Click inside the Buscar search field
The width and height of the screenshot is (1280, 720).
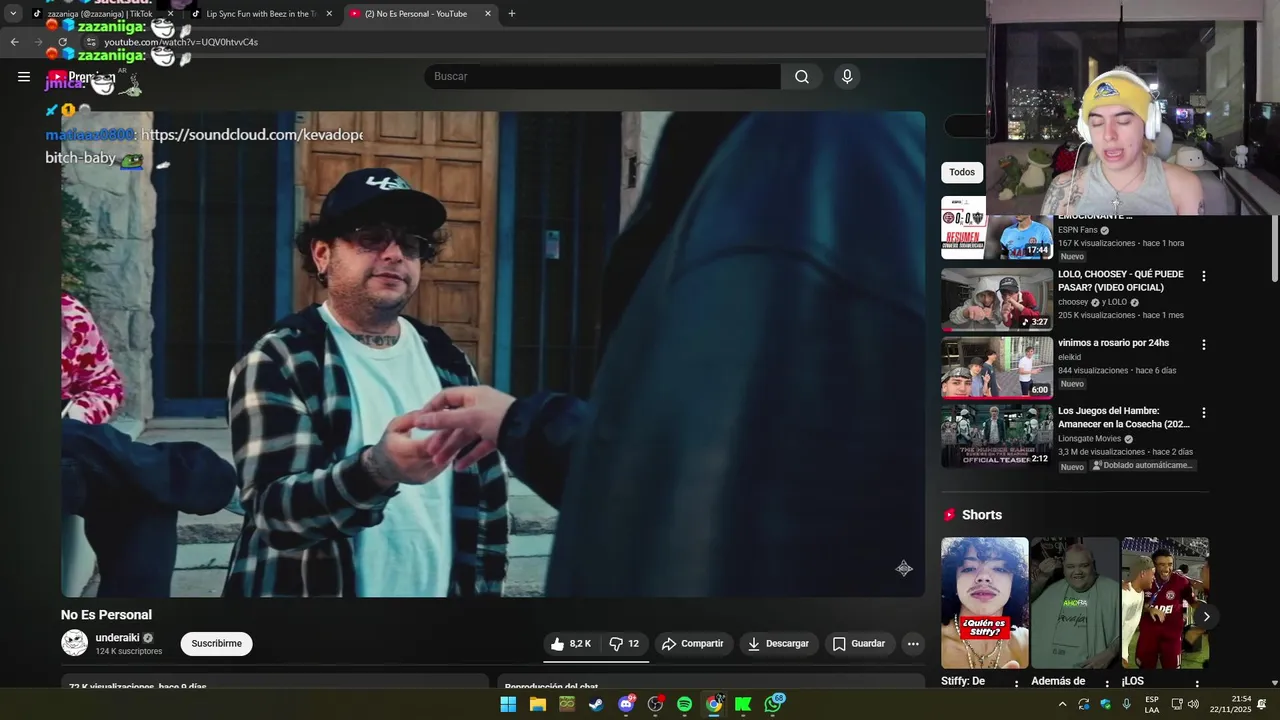point(603,77)
